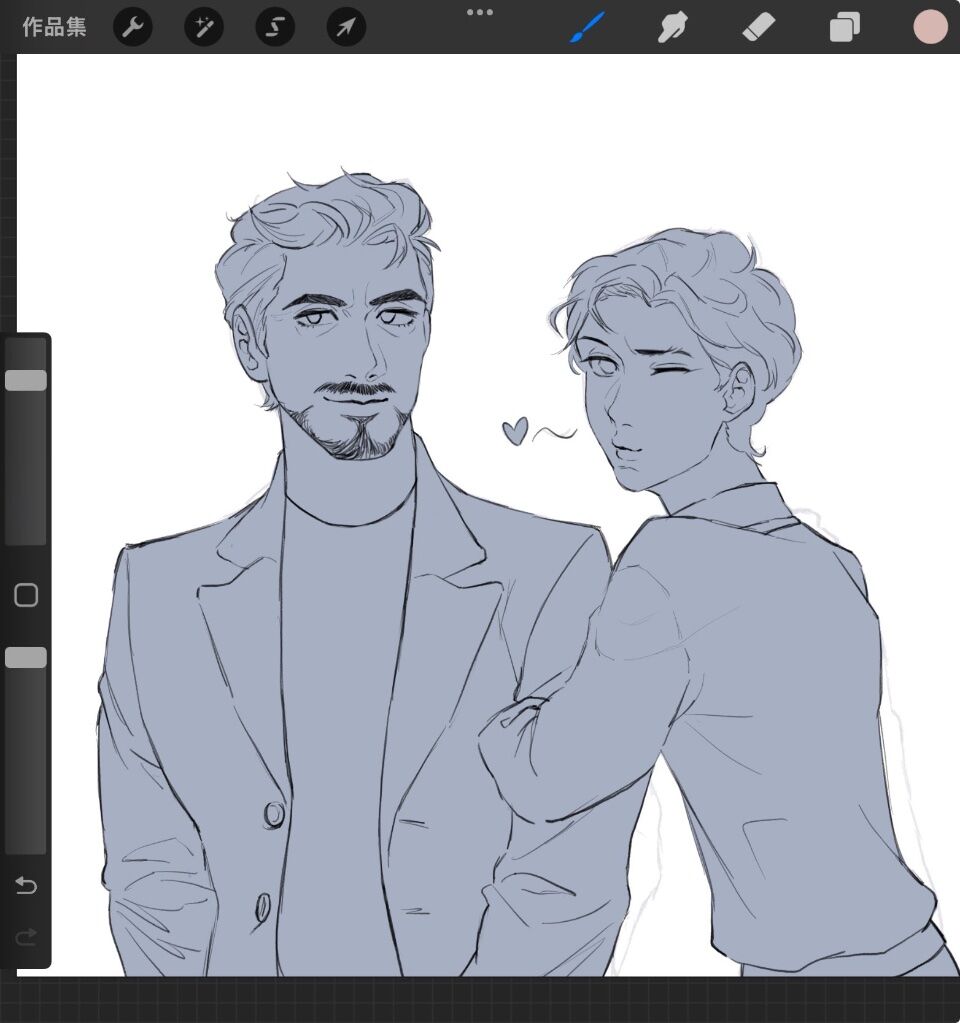Select the Smudge tool
The width and height of the screenshot is (960, 1023).
coord(673,28)
